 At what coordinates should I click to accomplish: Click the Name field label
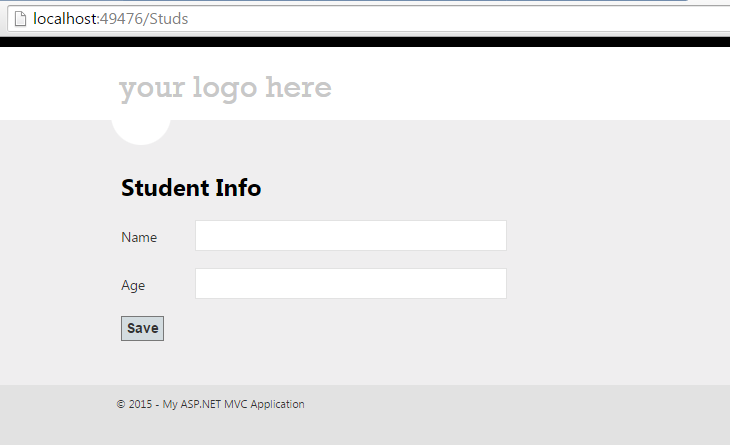139,238
